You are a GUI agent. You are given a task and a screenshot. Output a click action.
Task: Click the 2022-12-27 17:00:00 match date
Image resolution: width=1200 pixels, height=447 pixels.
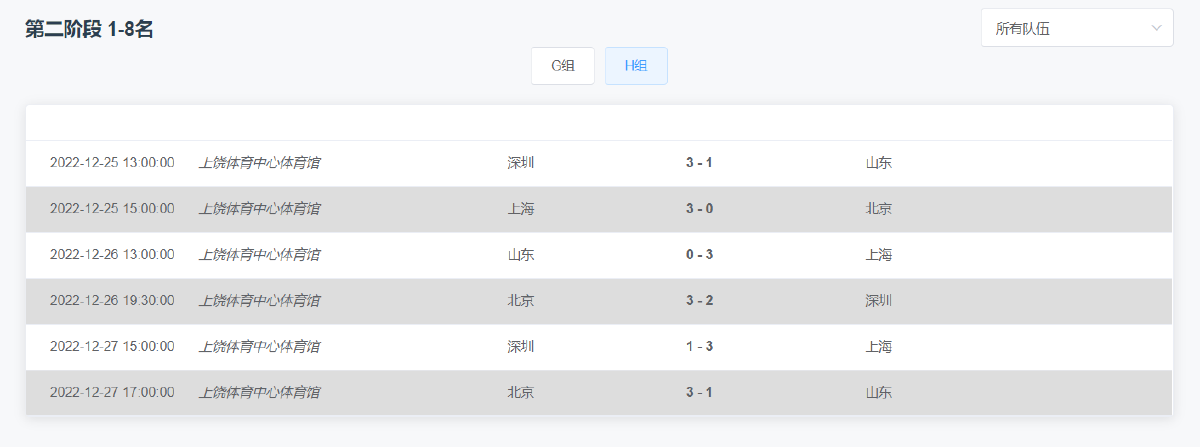[x=112, y=393]
